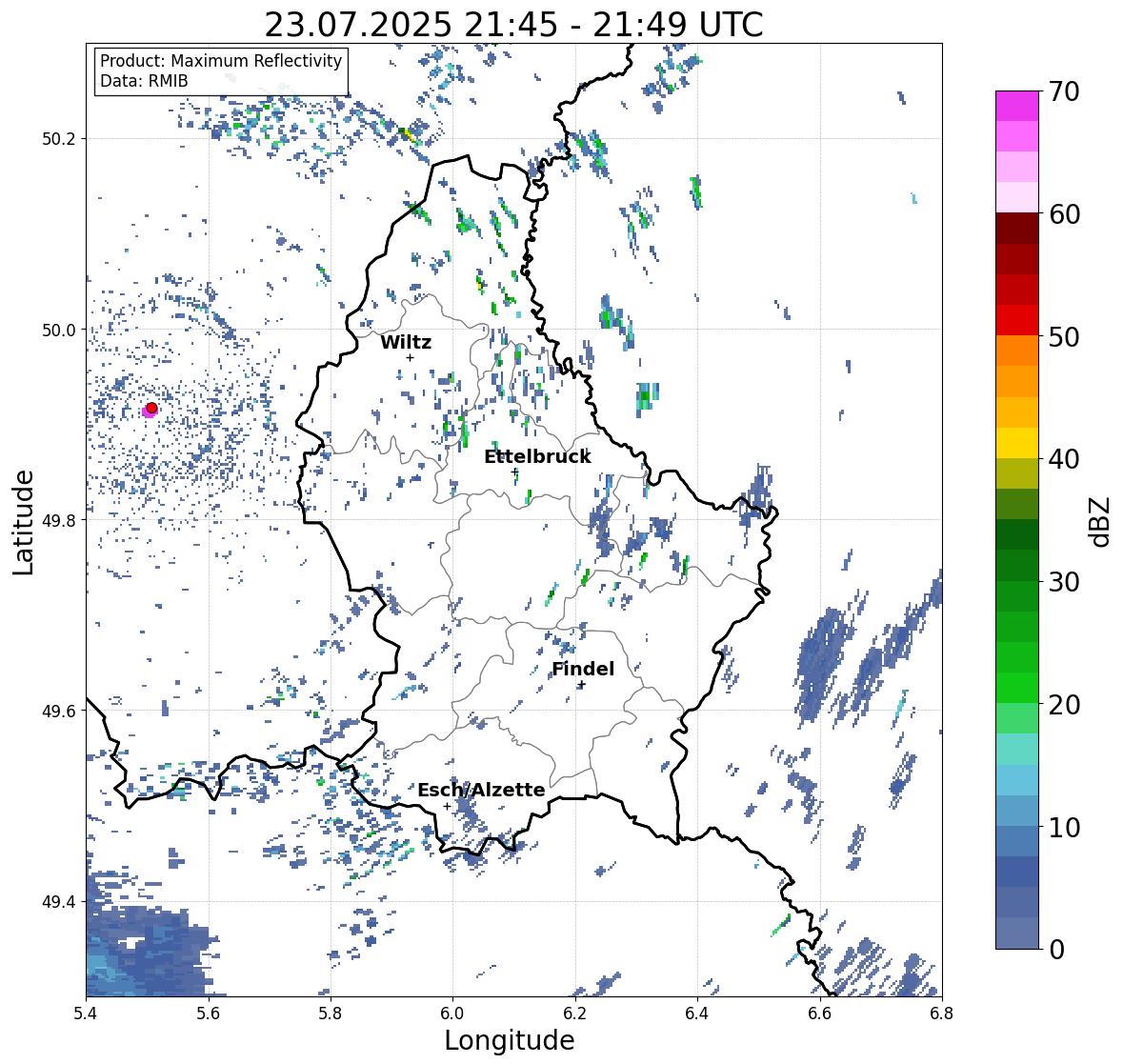Screen dimensions: 1123x1064
Task: Click the 6.8 longitude tick label
Action: coord(942,1014)
